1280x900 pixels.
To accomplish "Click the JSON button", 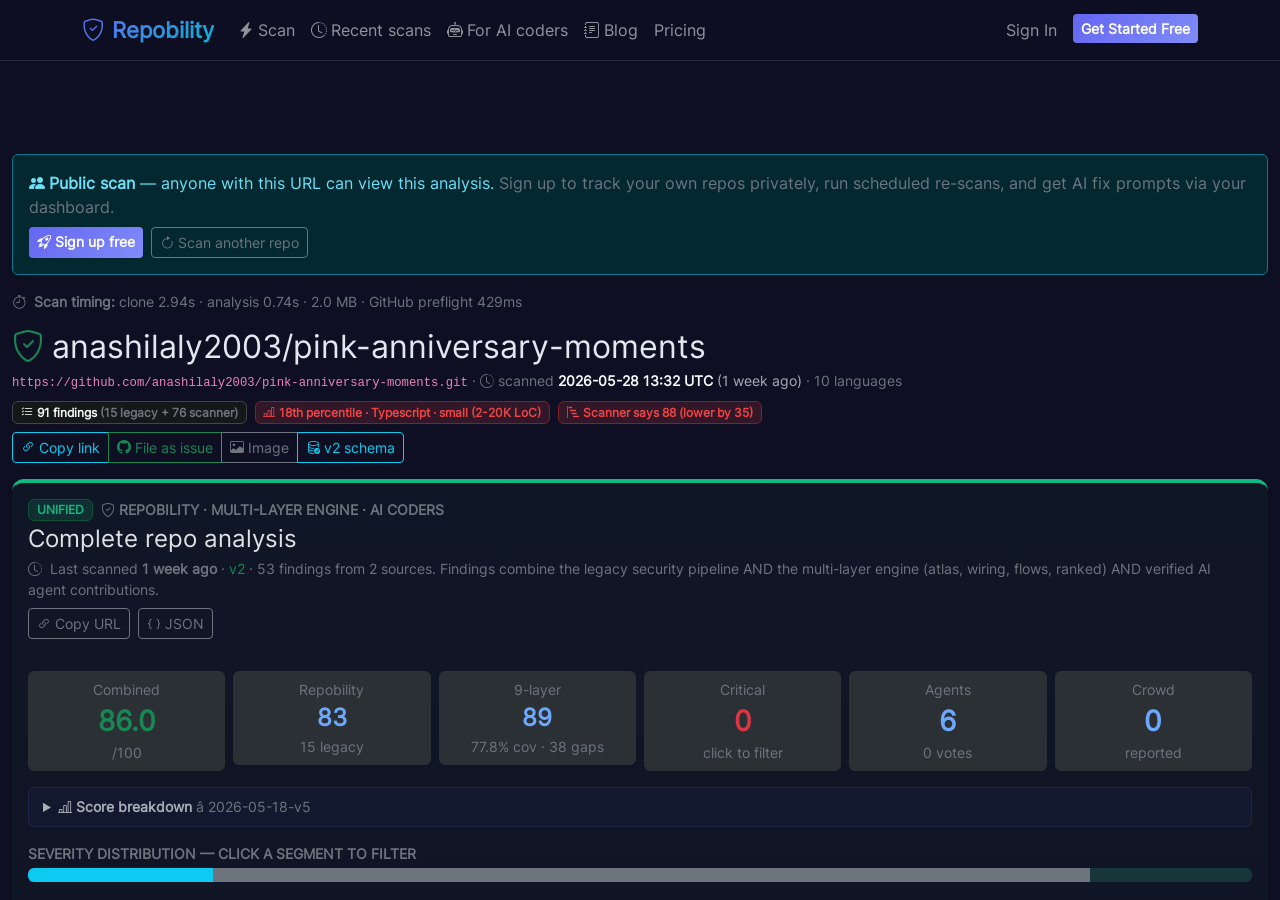I will [175, 623].
